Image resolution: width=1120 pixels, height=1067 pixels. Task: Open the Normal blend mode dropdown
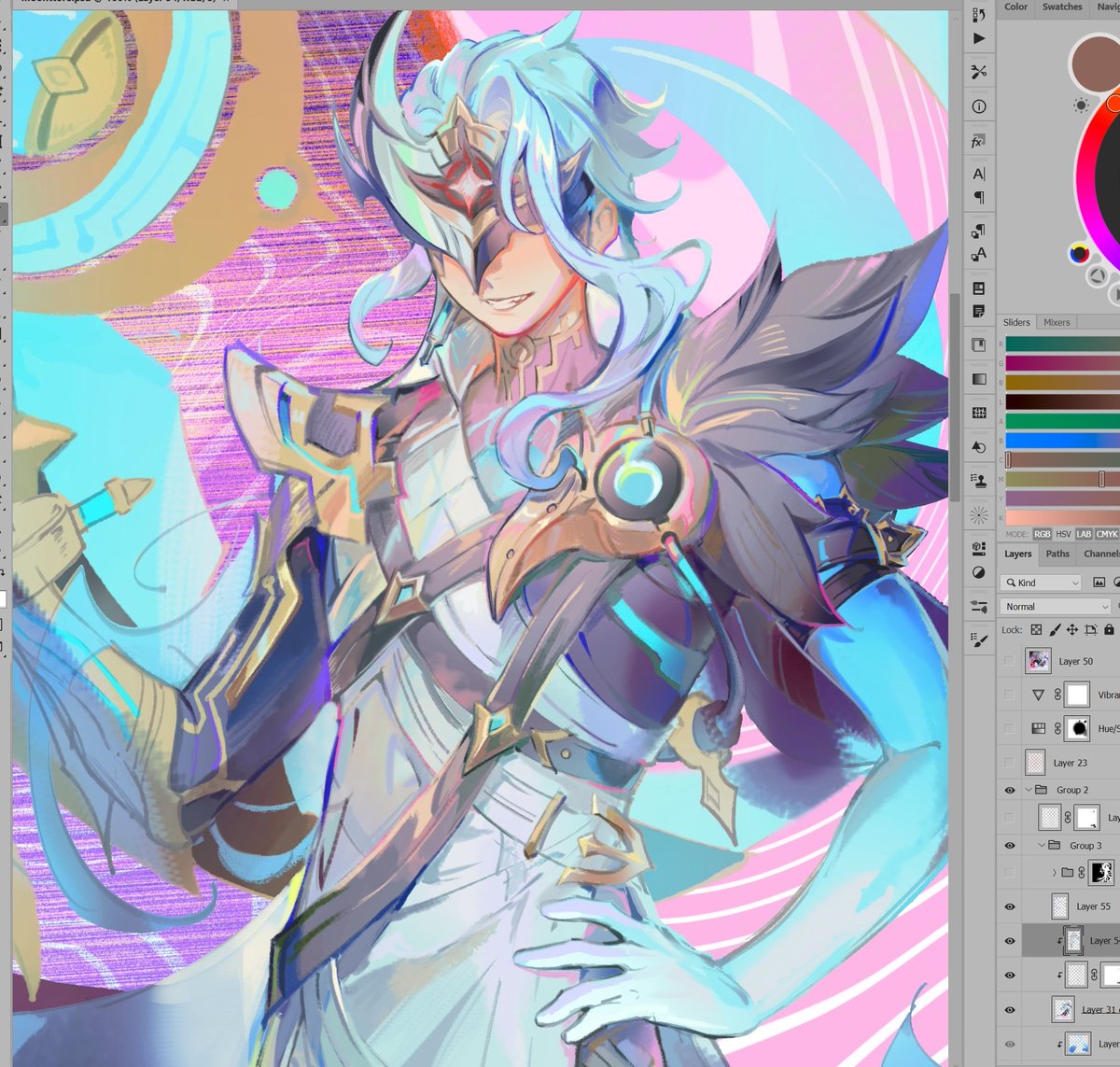pos(1057,607)
